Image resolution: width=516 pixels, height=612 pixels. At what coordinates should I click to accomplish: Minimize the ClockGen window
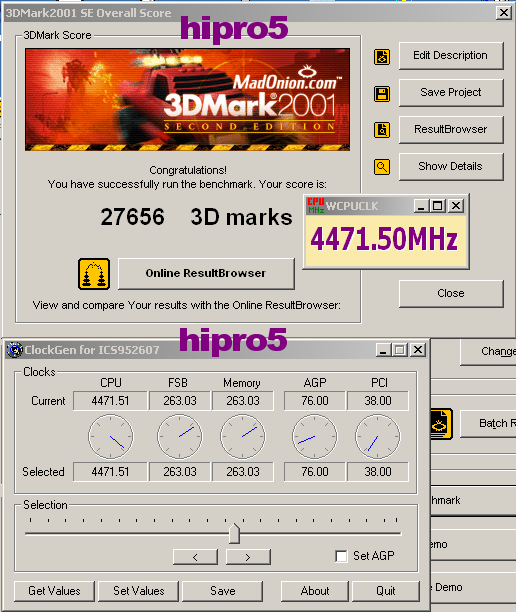tap(383, 350)
